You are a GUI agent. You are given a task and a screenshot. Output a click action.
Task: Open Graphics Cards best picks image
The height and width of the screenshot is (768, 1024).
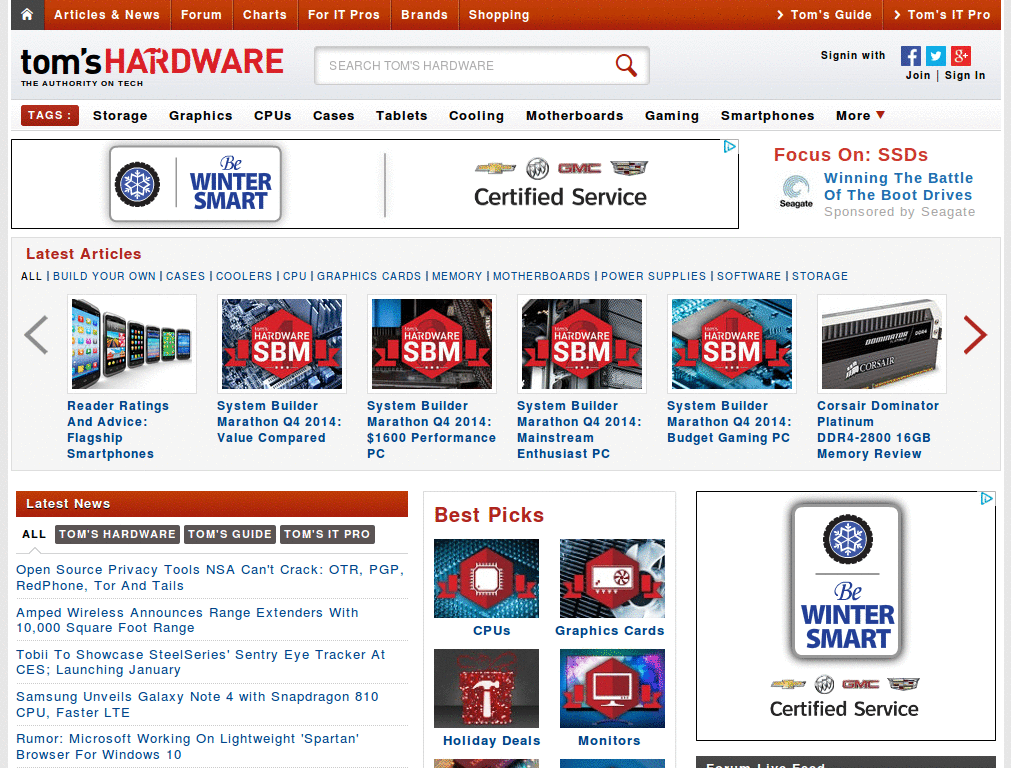pyautogui.click(x=613, y=579)
